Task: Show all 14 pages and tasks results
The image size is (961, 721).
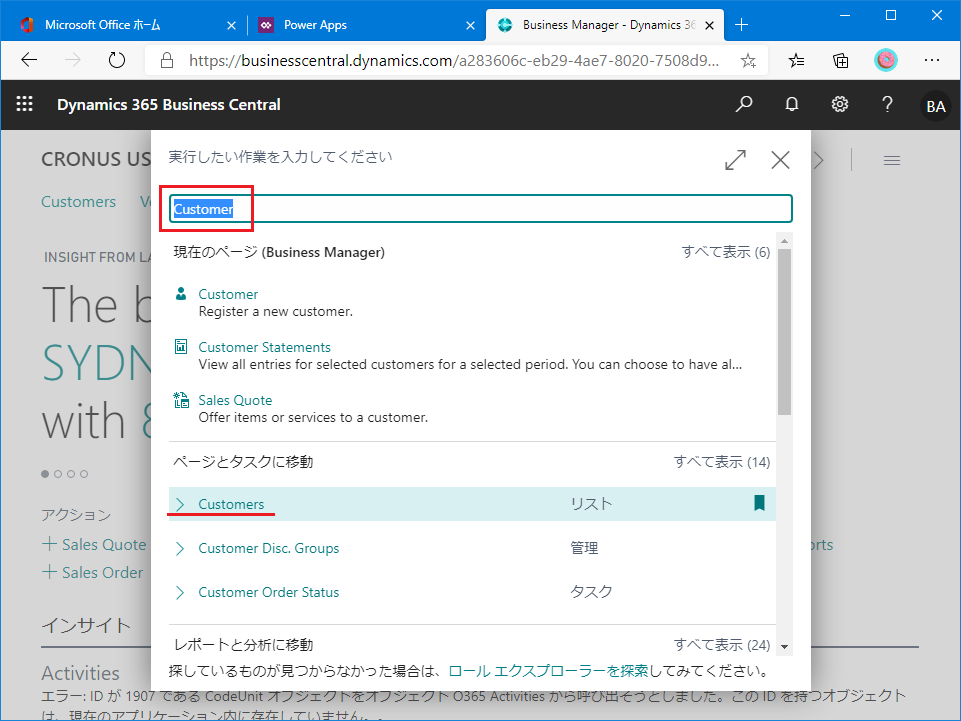Action: pyautogui.click(x=722, y=462)
